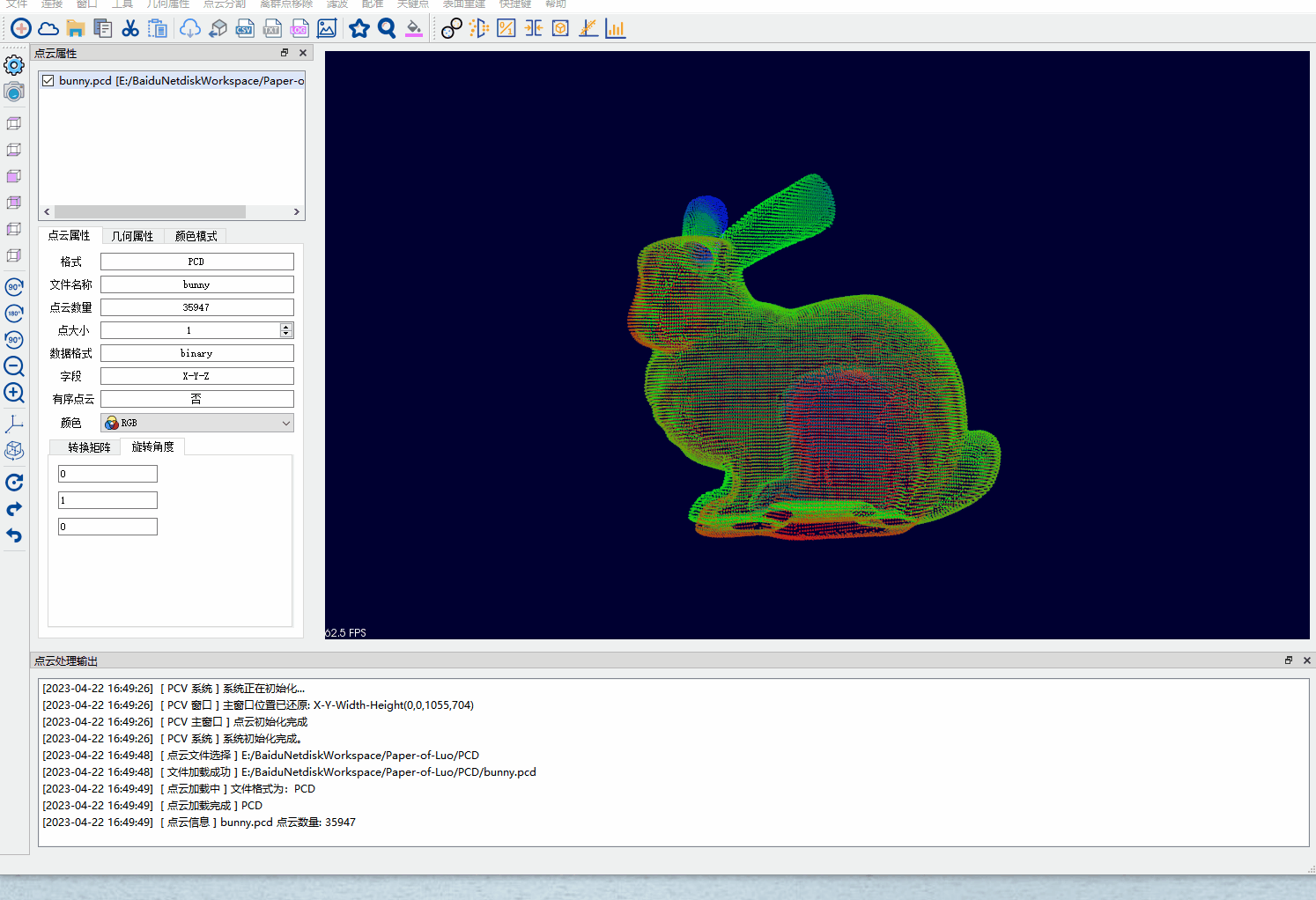Screen dimensions: 1316x900
Task: Switch to the 颜色模式 tab
Action: (196, 236)
